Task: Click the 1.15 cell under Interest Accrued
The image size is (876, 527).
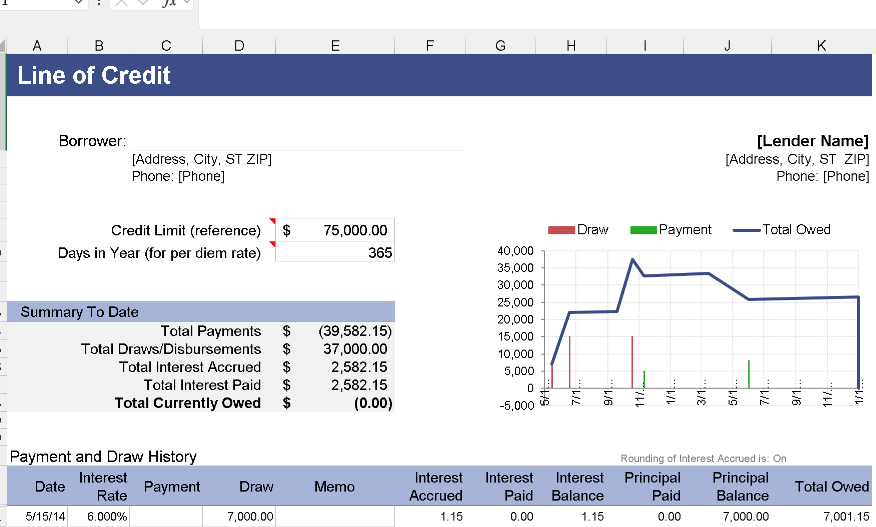Action: point(430,516)
